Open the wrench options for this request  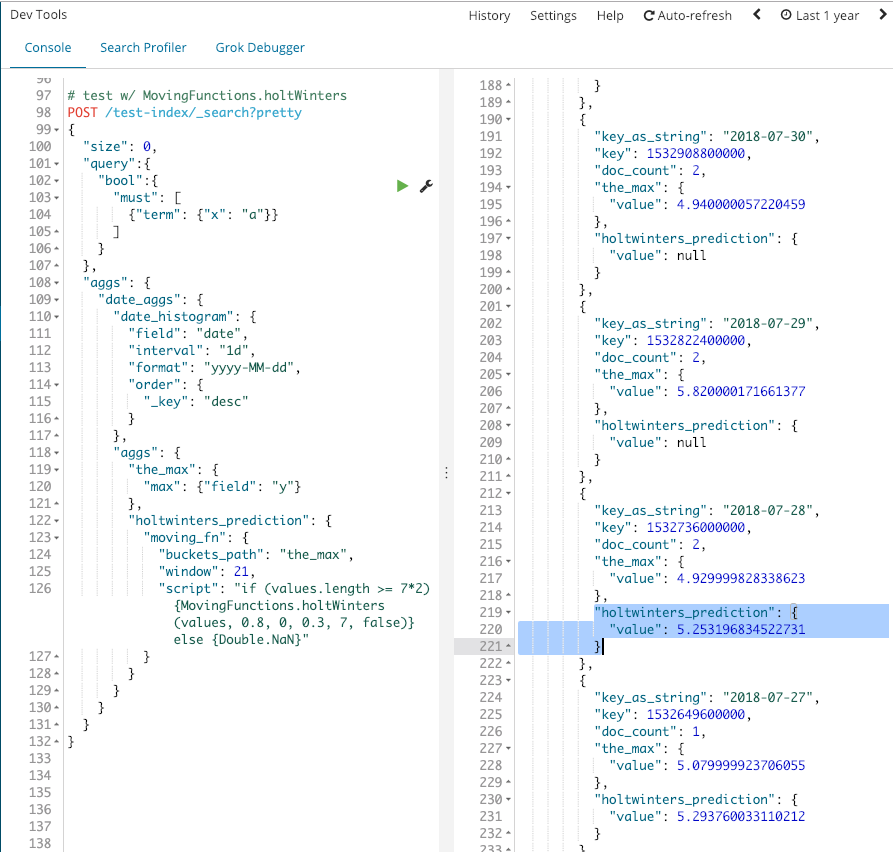[426, 186]
